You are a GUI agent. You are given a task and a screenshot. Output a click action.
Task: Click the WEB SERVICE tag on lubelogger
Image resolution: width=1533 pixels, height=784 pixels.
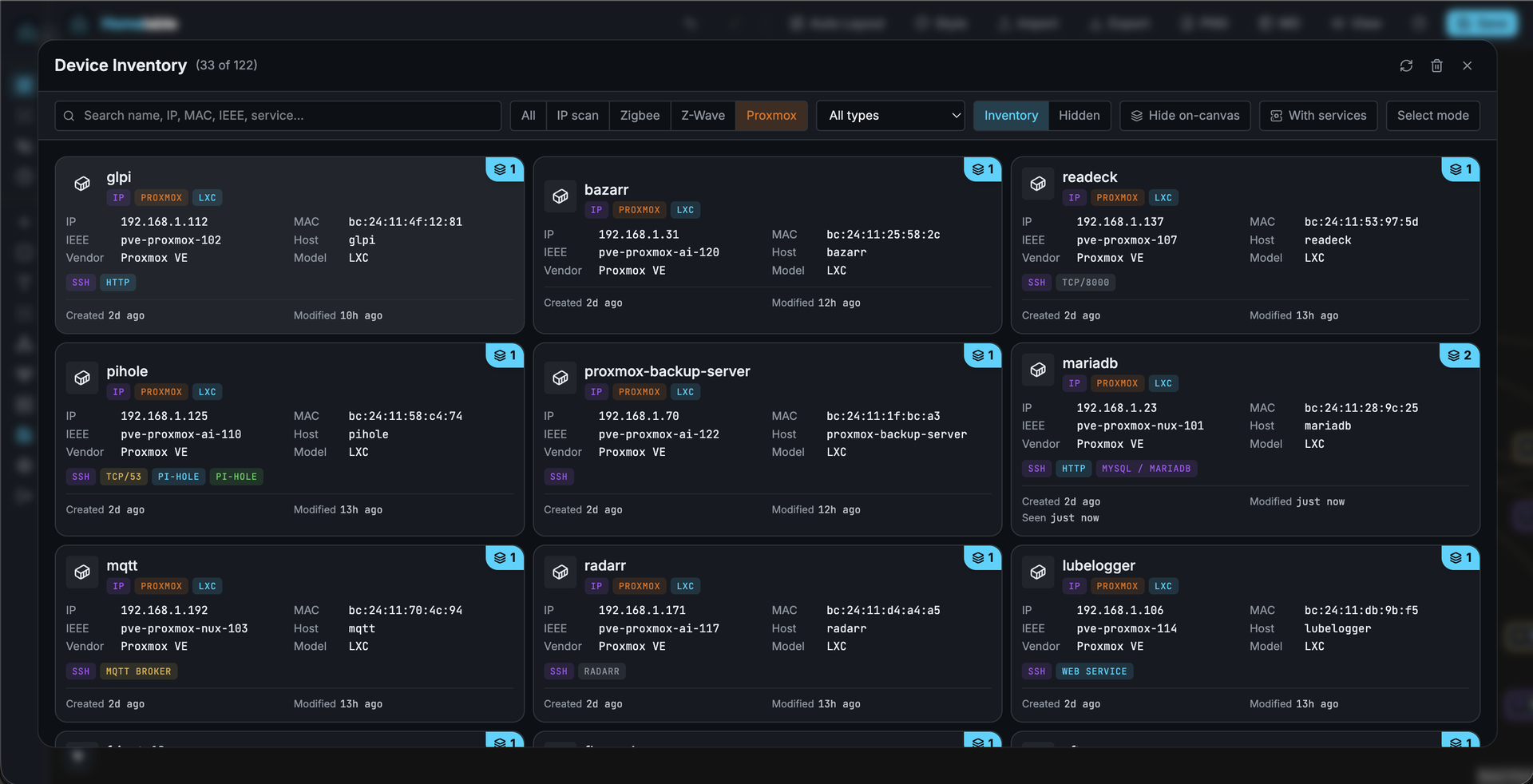[x=1094, y=671]
